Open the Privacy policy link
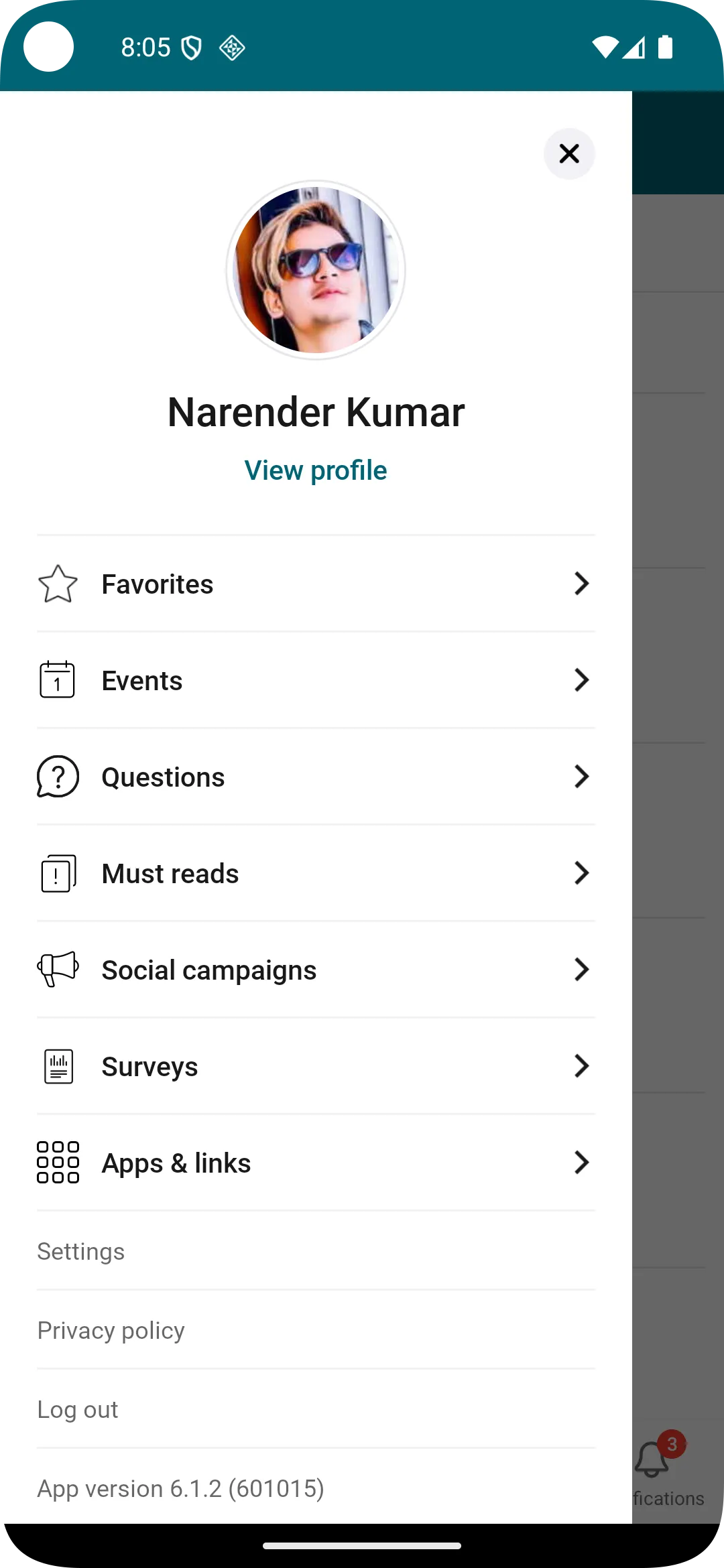Viewport: 724px width, 1568px height. pyautogui.click(x=111, y=1331)
